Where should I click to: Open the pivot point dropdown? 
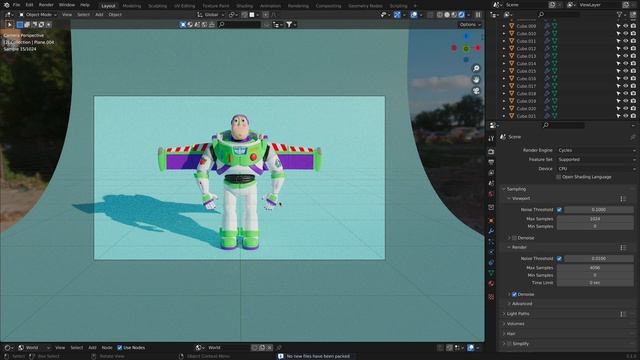(x=233, y=15)
